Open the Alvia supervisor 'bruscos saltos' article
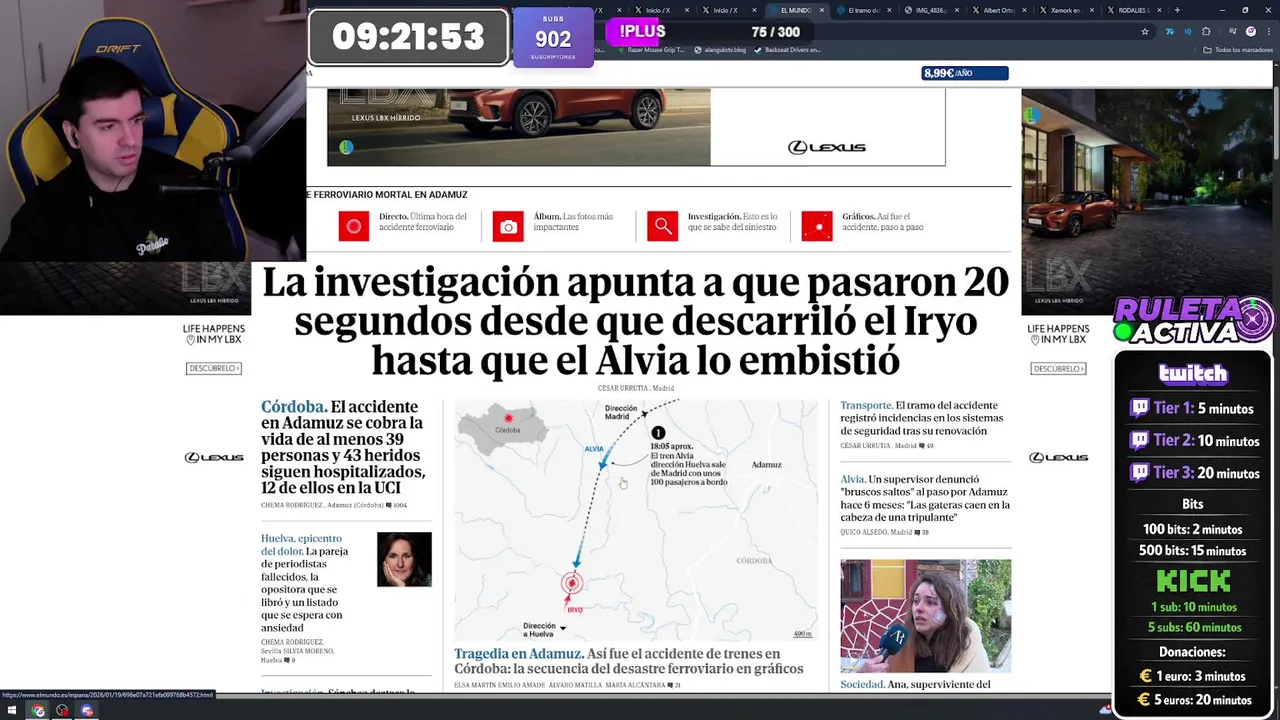 point(925,498)
